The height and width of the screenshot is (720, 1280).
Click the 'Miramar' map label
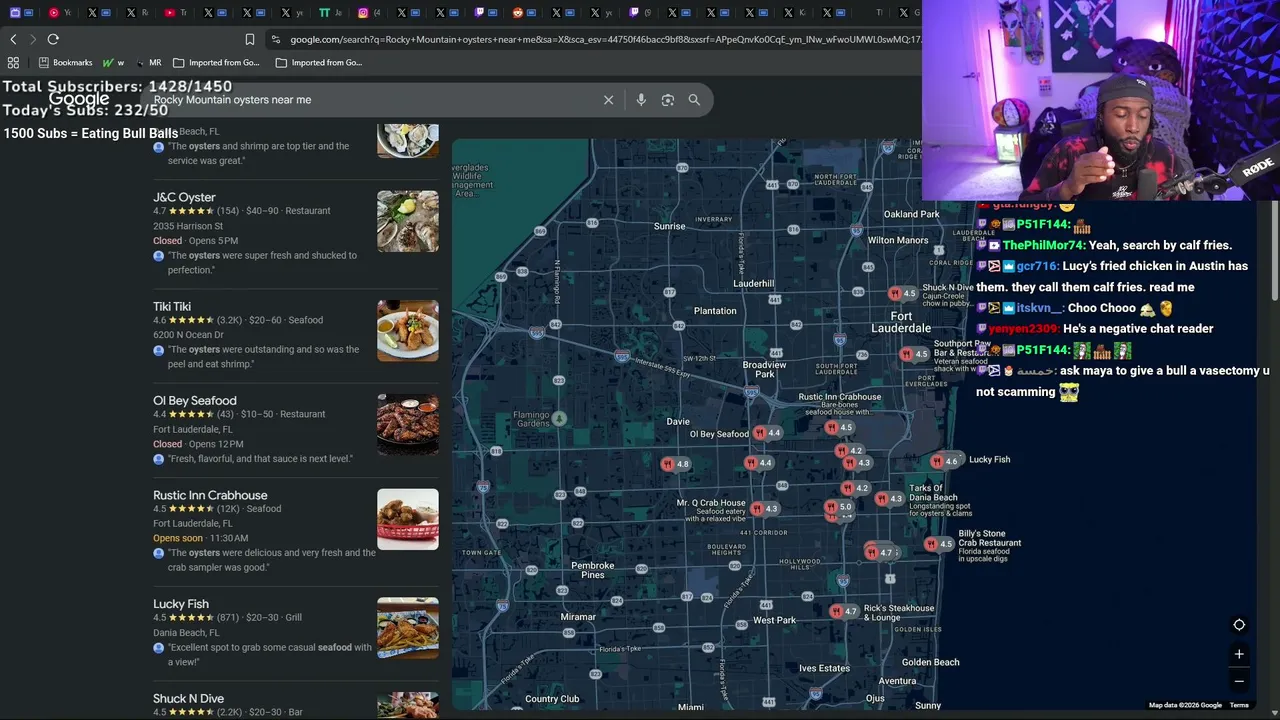[578, 617]
